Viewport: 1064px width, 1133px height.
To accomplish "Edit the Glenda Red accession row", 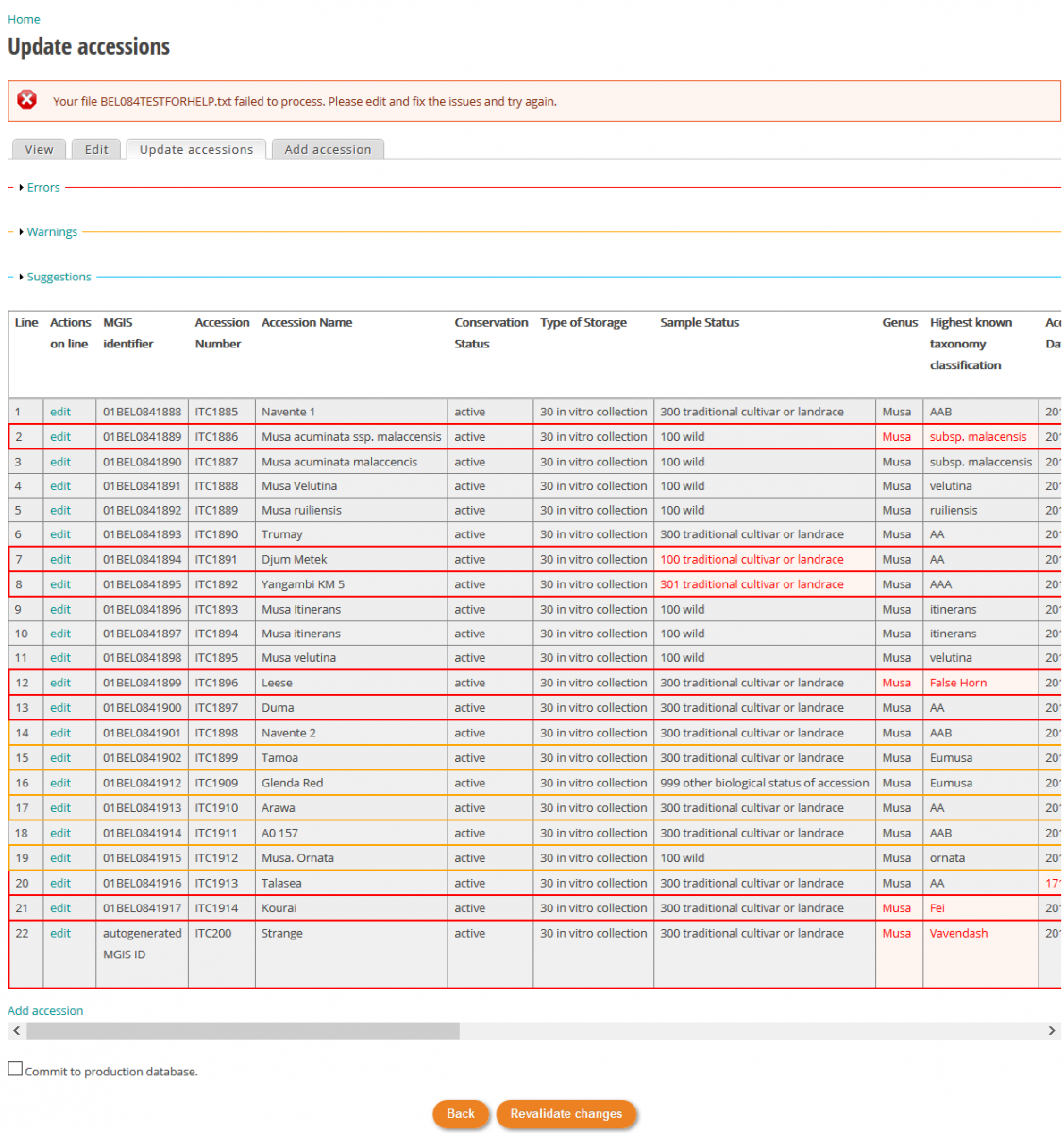I will (x=60, y=784).
